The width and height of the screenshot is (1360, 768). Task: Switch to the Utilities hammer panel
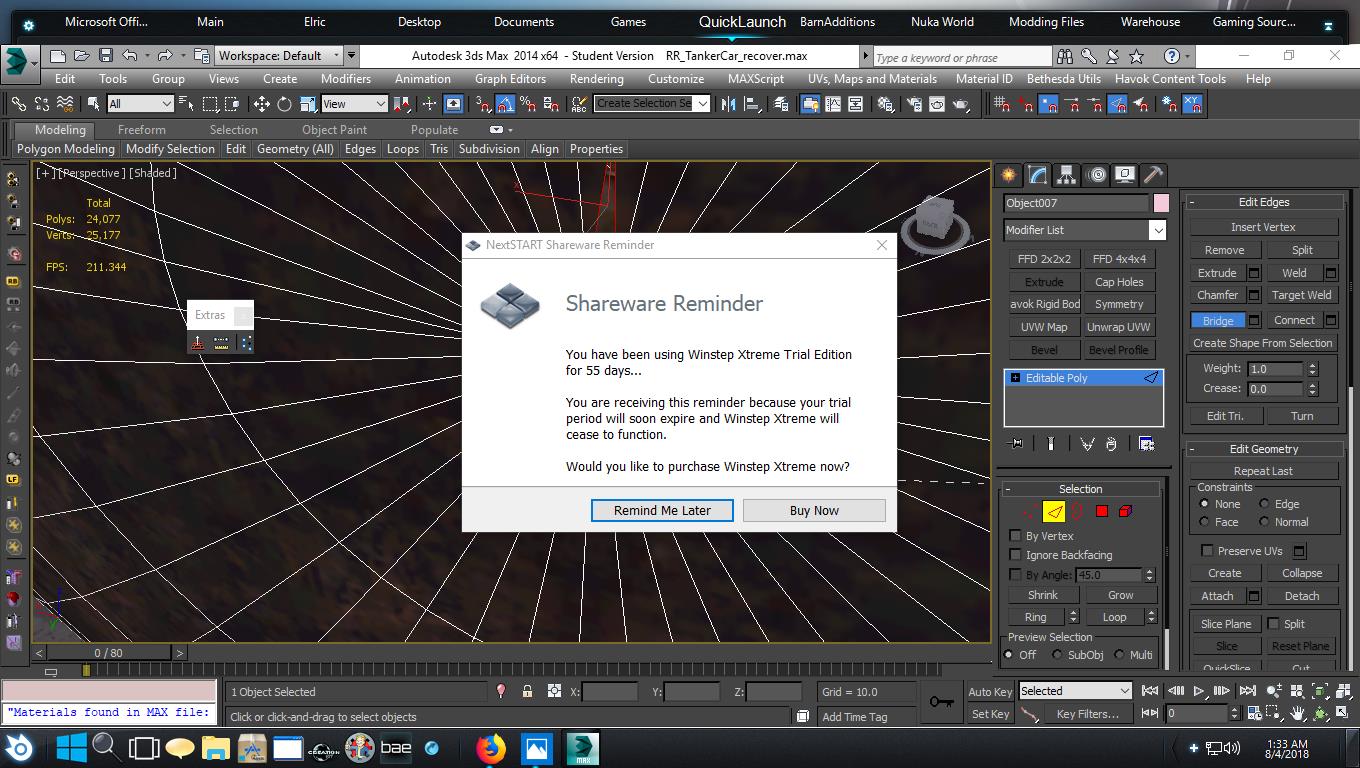coord(1153,175)
